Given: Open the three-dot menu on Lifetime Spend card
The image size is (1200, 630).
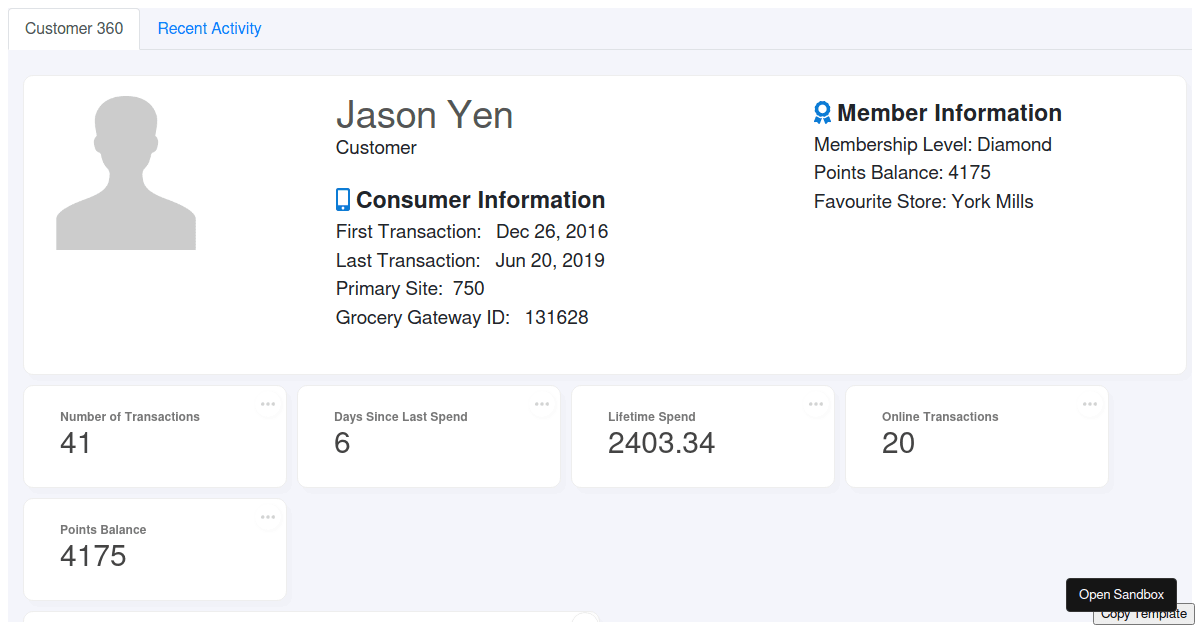Looking at the screenshot, I should (x=816, y=404).
